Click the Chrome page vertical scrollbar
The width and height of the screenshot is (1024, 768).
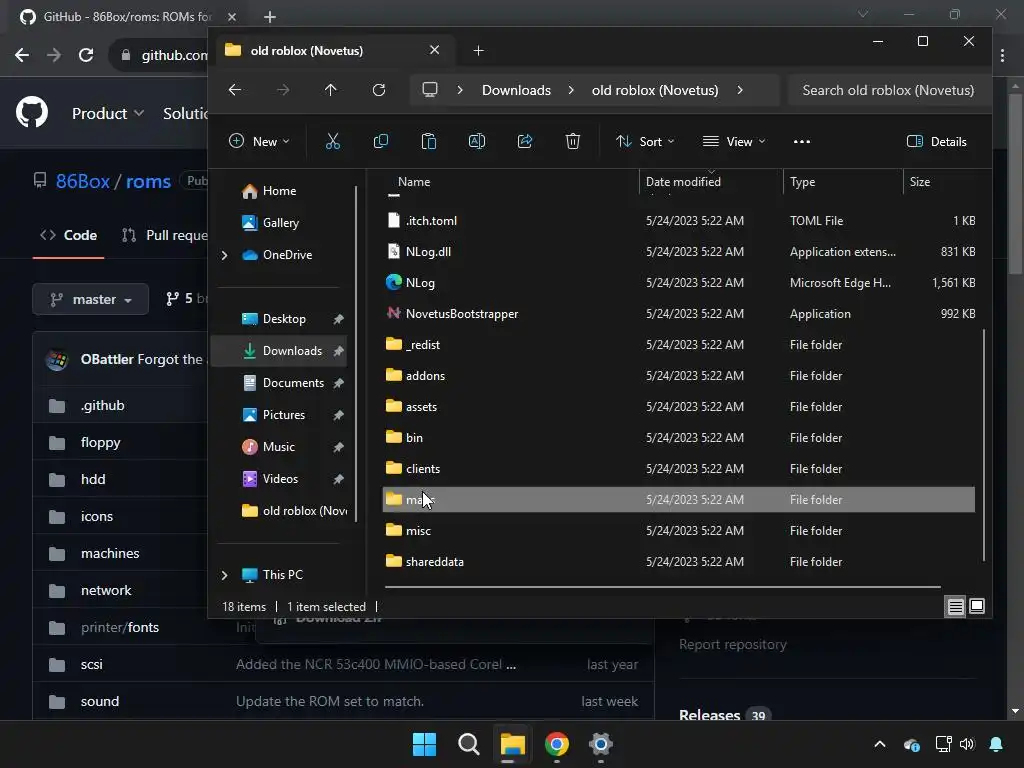[x=1015, y=183]
